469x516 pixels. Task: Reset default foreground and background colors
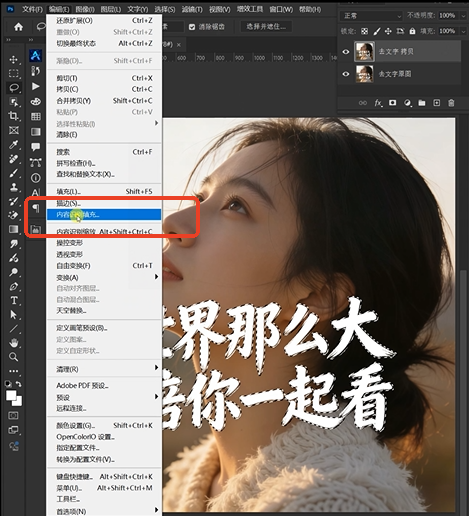[x=8, y=384]
